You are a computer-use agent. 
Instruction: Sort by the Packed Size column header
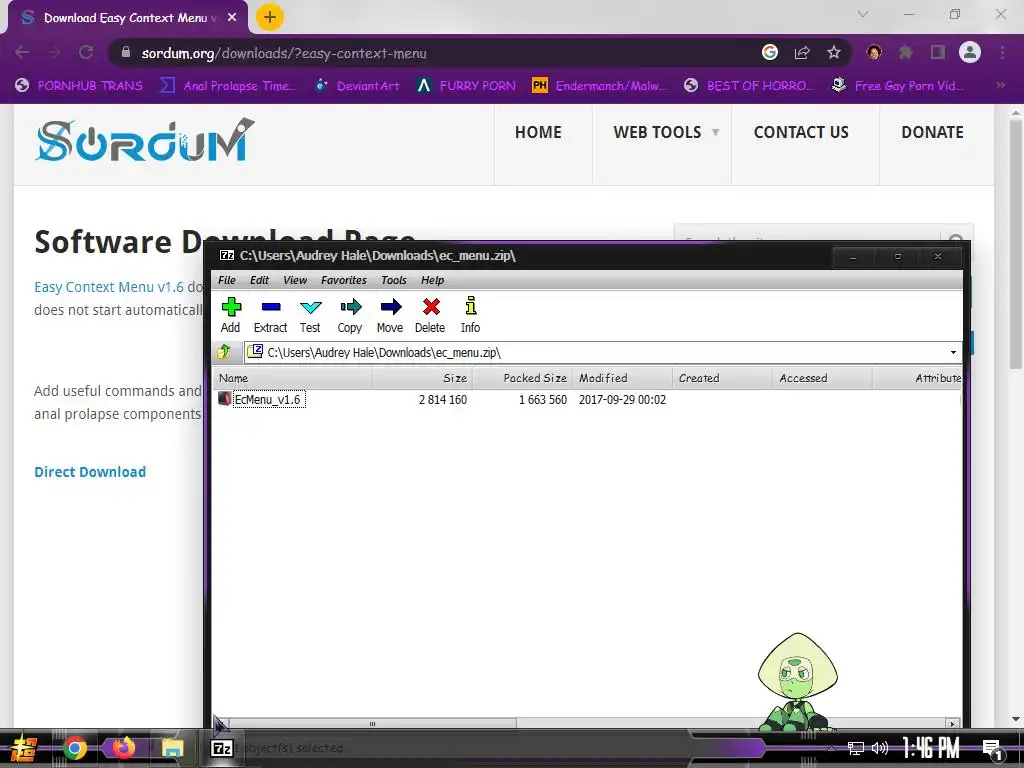coord(522,378)
